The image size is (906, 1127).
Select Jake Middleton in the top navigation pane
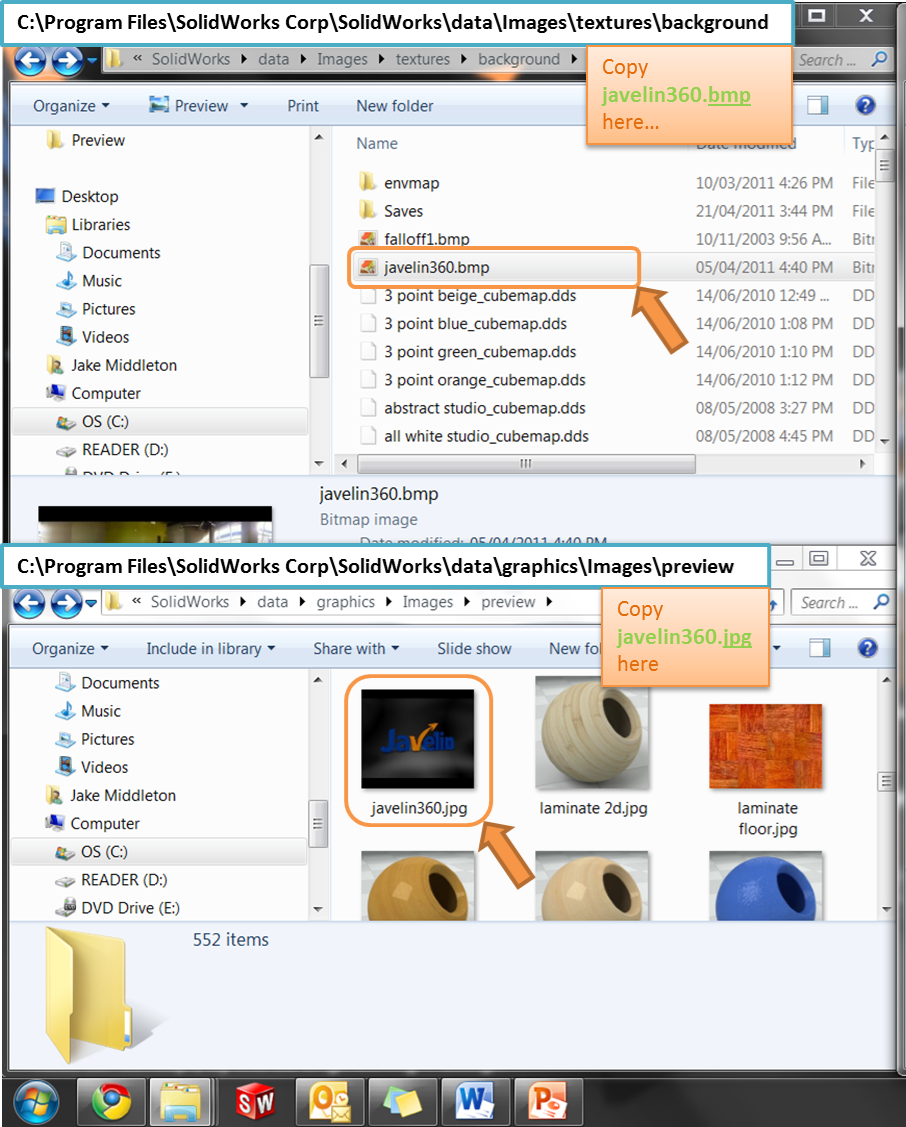[x=111, y=365]
